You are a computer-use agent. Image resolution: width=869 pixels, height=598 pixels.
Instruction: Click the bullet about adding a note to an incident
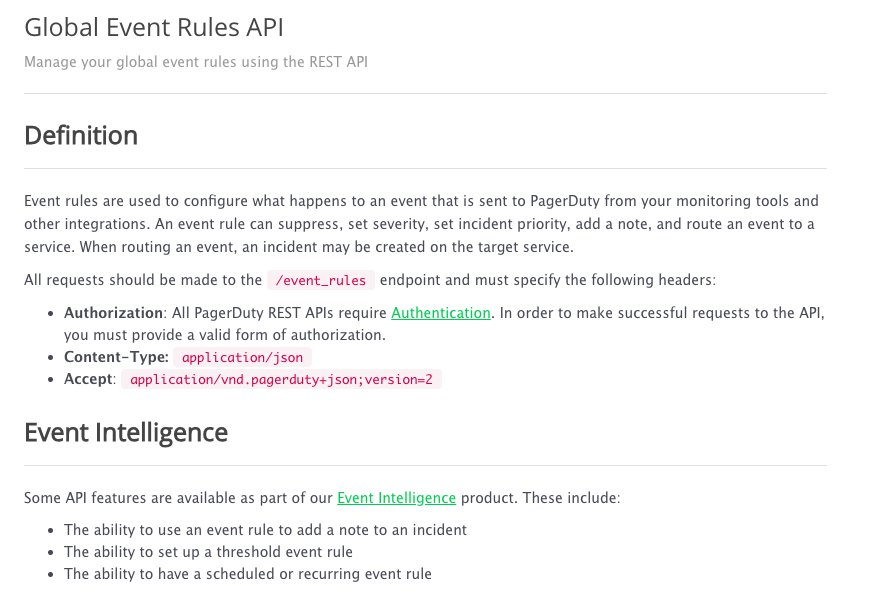[x=265, y=530]
